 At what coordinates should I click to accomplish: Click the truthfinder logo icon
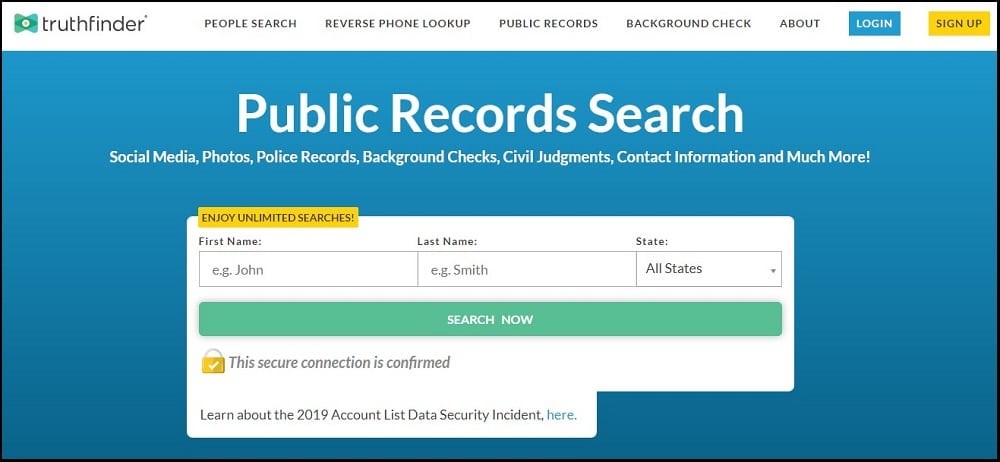click(26, 24)
